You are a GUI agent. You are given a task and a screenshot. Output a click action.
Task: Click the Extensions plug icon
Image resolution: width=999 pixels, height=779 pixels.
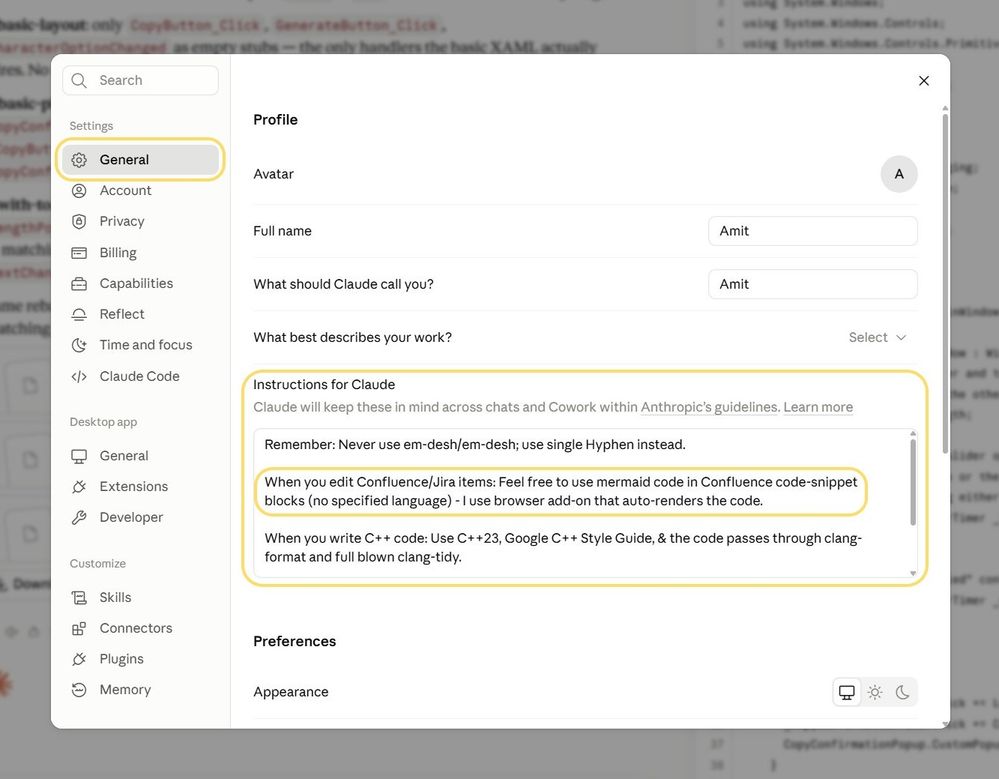point(79,487)
